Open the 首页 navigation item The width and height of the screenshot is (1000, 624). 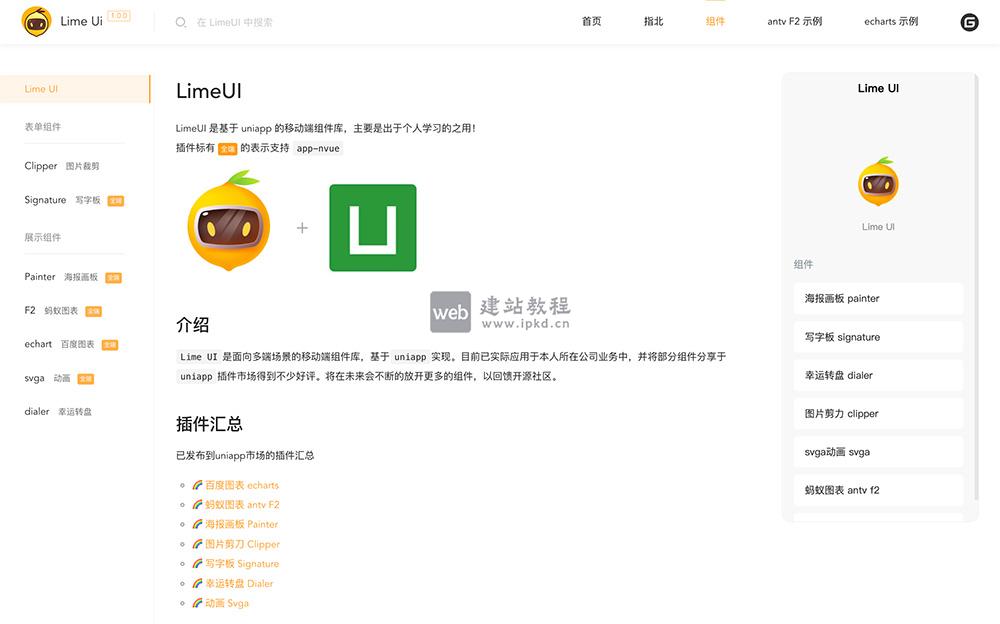590,20
